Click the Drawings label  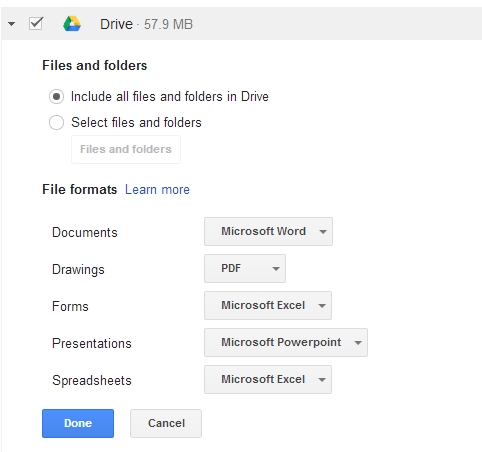(x=78, y=270)
